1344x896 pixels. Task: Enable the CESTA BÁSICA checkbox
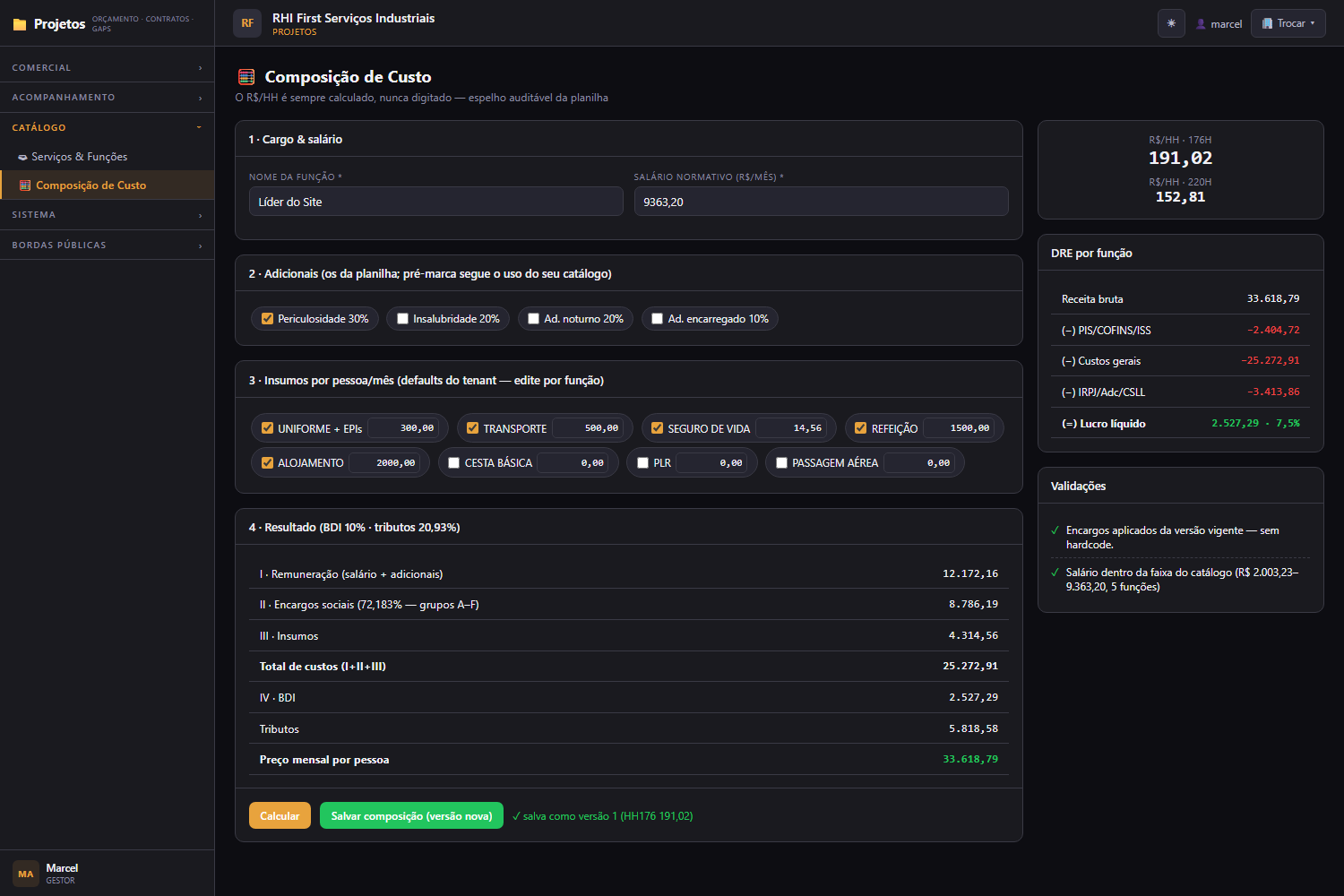pyautogui.click(x=454, y=463)
